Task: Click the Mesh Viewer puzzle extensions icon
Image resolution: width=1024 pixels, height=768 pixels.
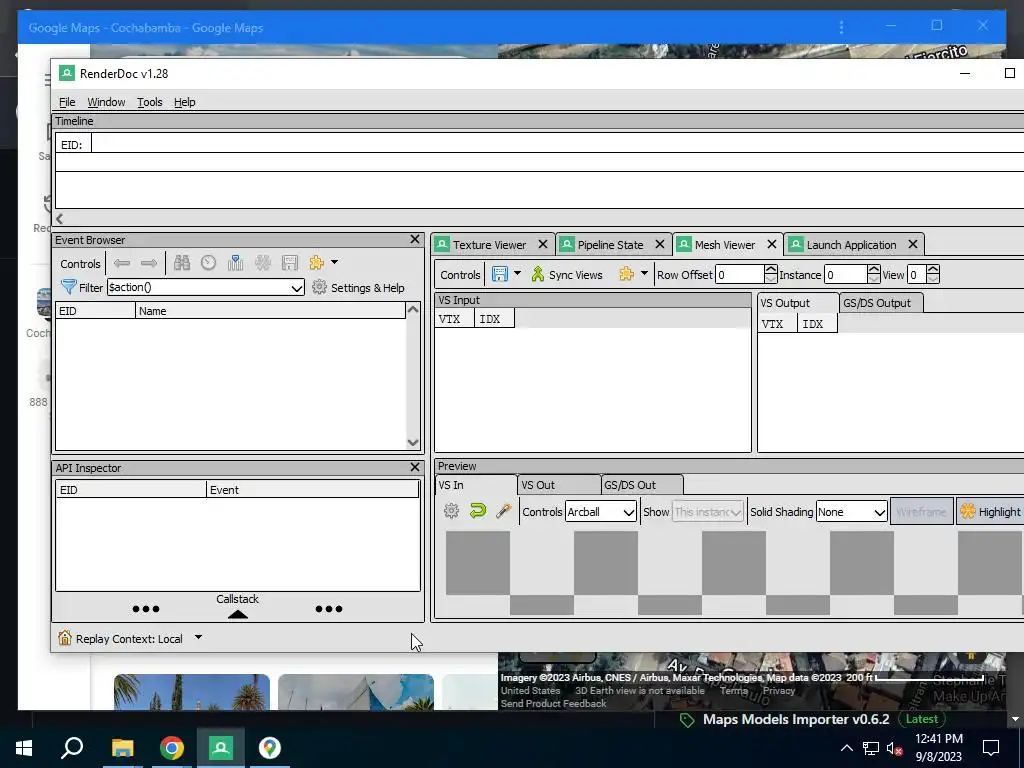Action: (x=626, y=274)
